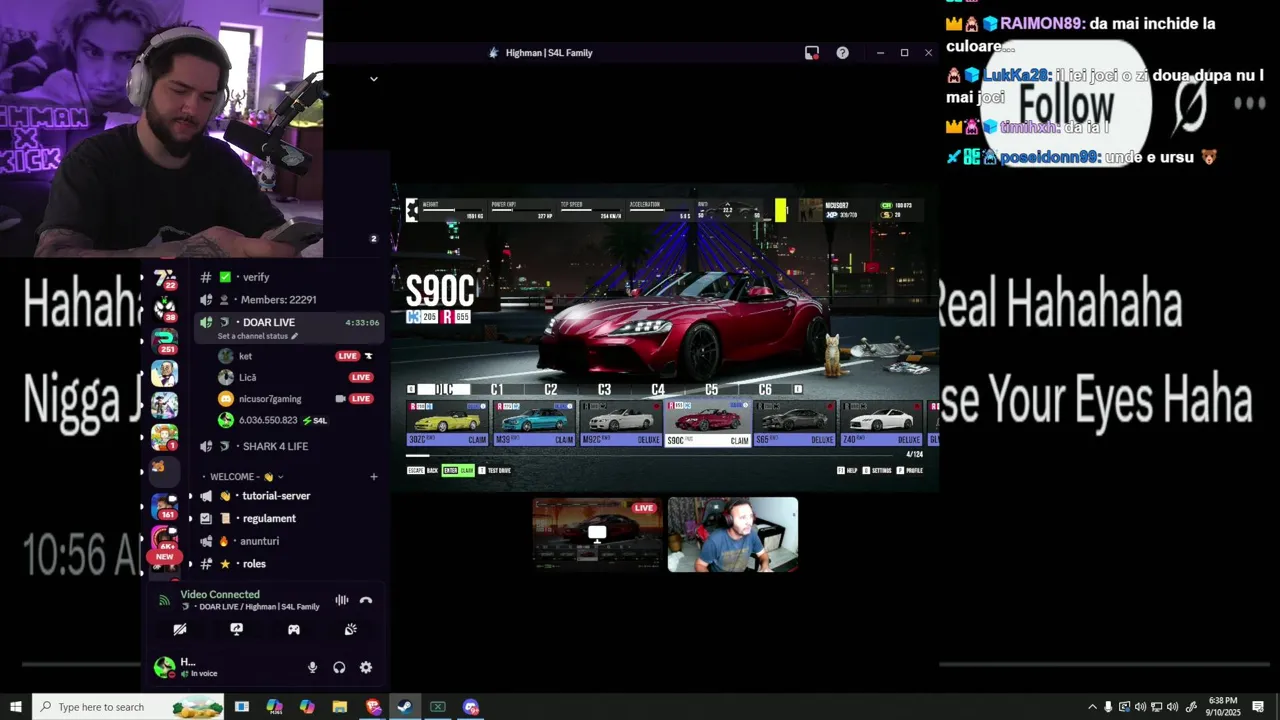Click the taskbar search box
This screenshot has height=720, width=1280.
[x=129, y=707]
